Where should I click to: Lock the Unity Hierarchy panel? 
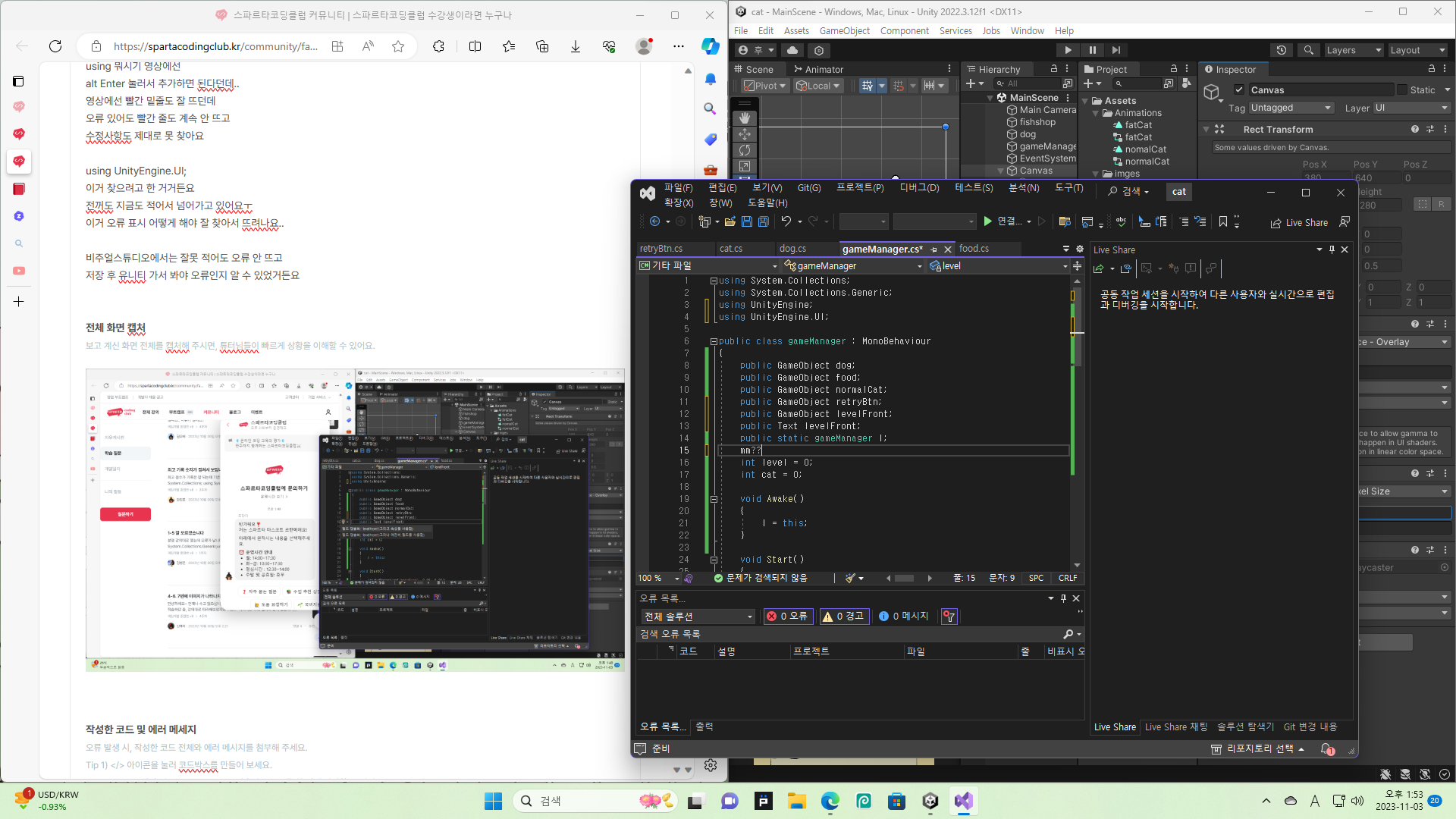tap(1054, 69)
